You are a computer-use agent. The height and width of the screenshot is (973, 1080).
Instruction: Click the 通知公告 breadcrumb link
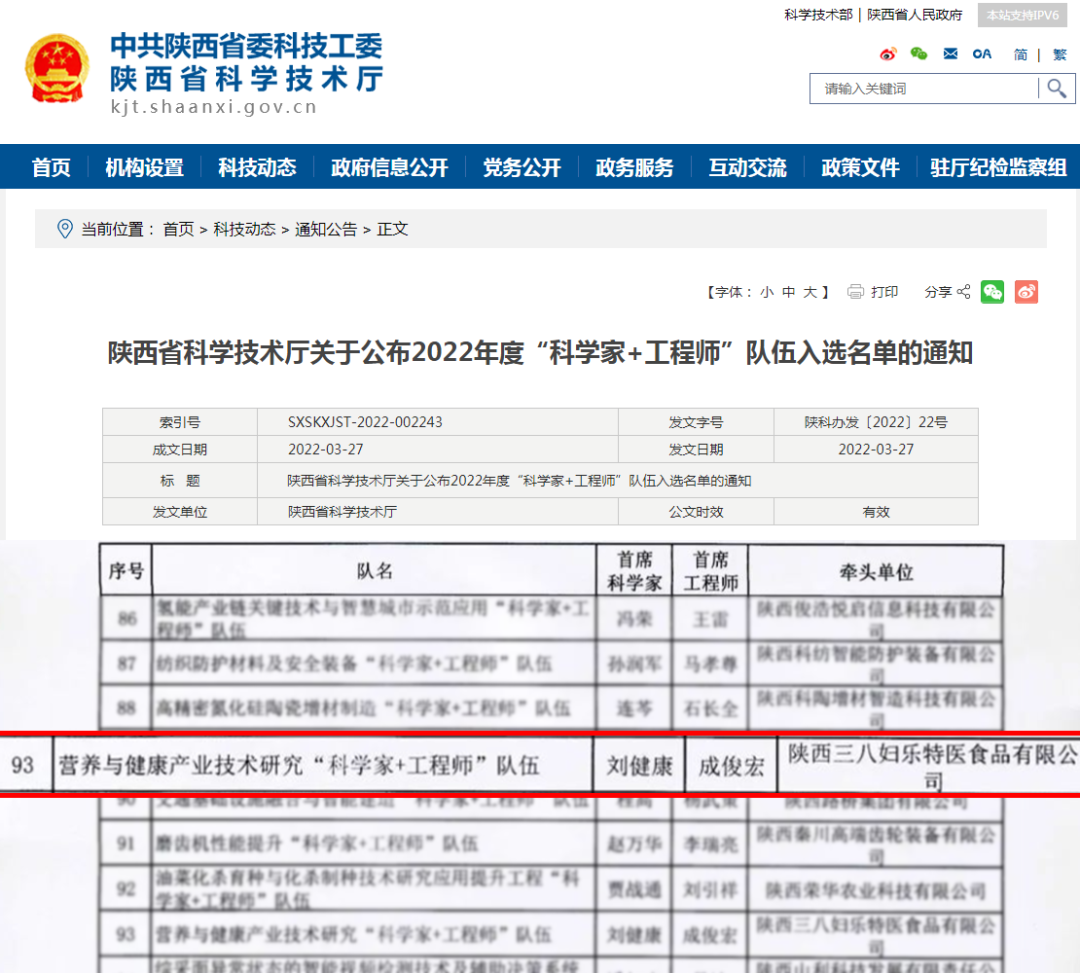[x=325, y=229]
